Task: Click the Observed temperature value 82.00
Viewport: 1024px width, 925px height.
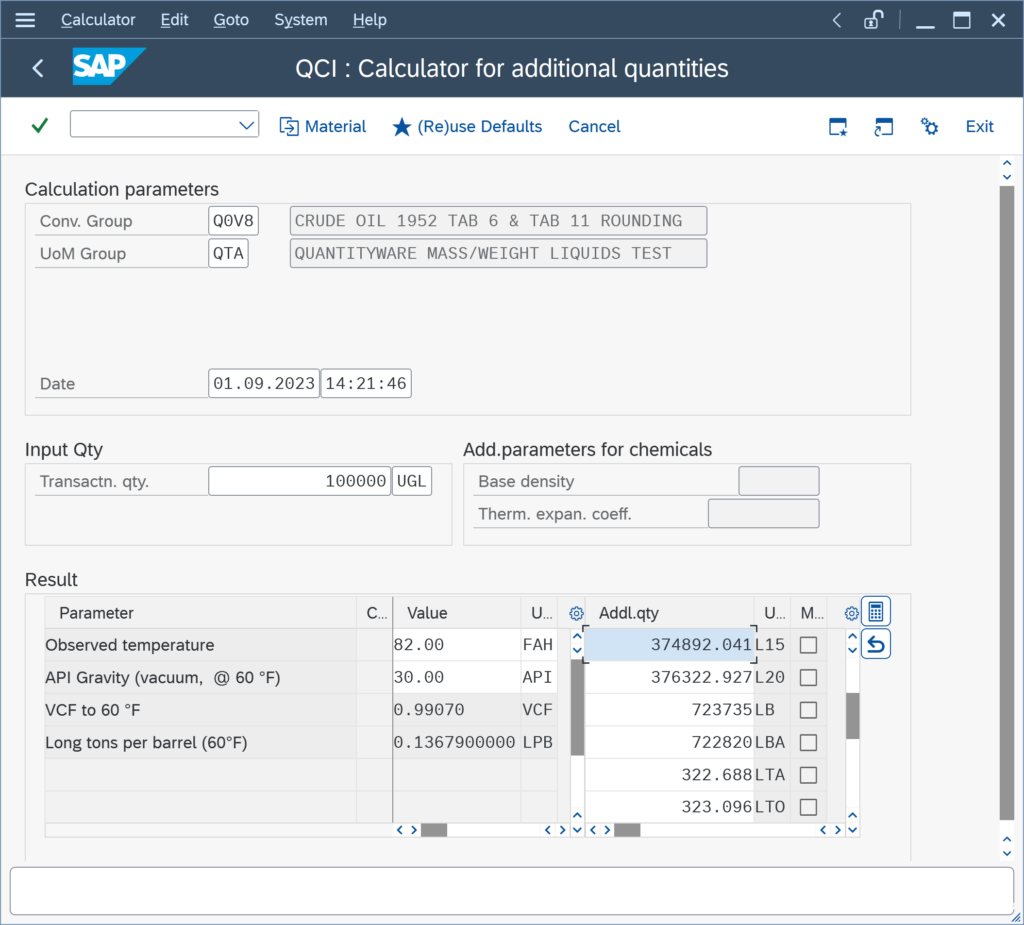Action: click(x=456, y=645)
